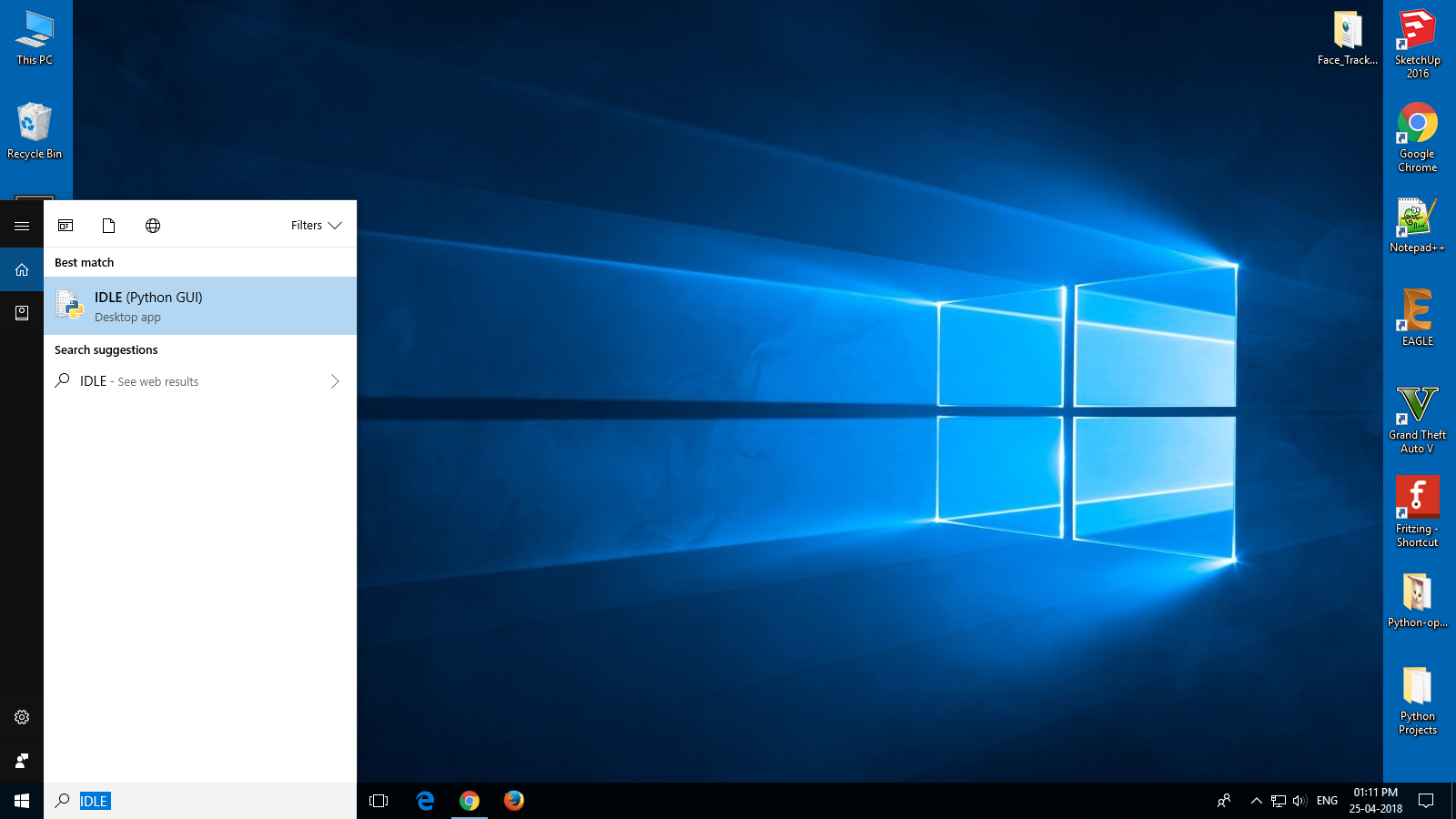Image resolution: width=1456 pixels, height=819 pixels.
Task: Click the Search suggestions heading text
Action: click(106, 349)
